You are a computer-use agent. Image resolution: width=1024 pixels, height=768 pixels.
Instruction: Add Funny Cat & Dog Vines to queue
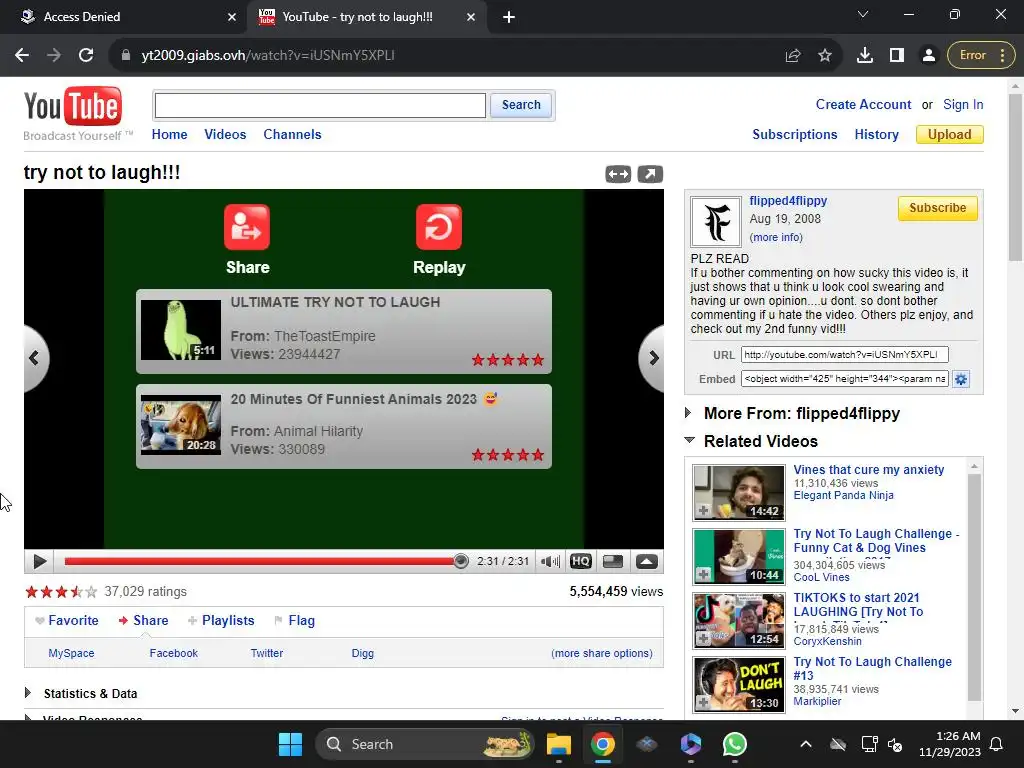[703, 575]
